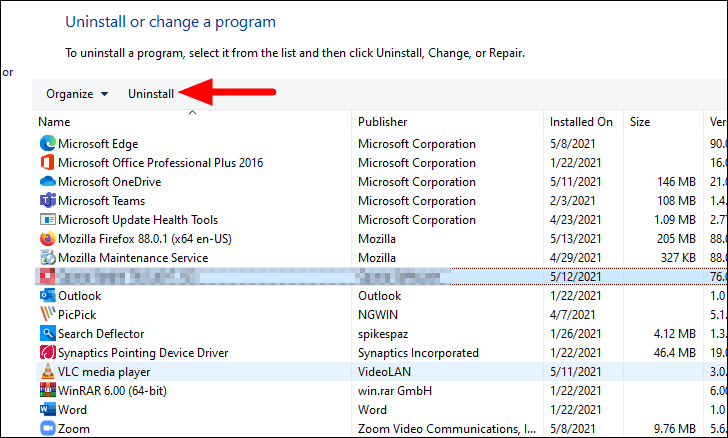Viewport: 728px width, 438px height.
Task: Click the Synaptics Pointing Device Driver icon
Action: (47, 353)
